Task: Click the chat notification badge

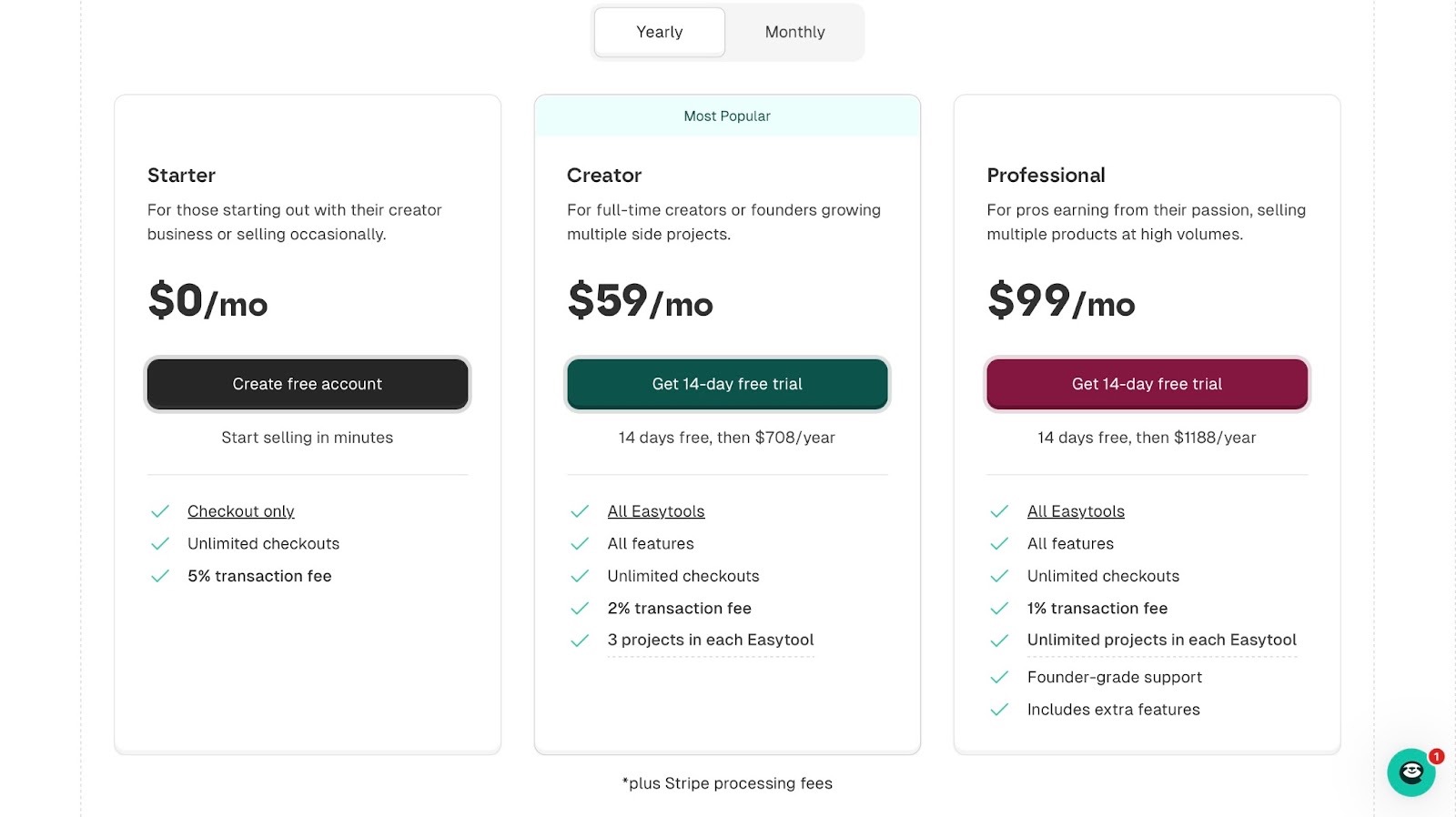Action: [1436, 756]
